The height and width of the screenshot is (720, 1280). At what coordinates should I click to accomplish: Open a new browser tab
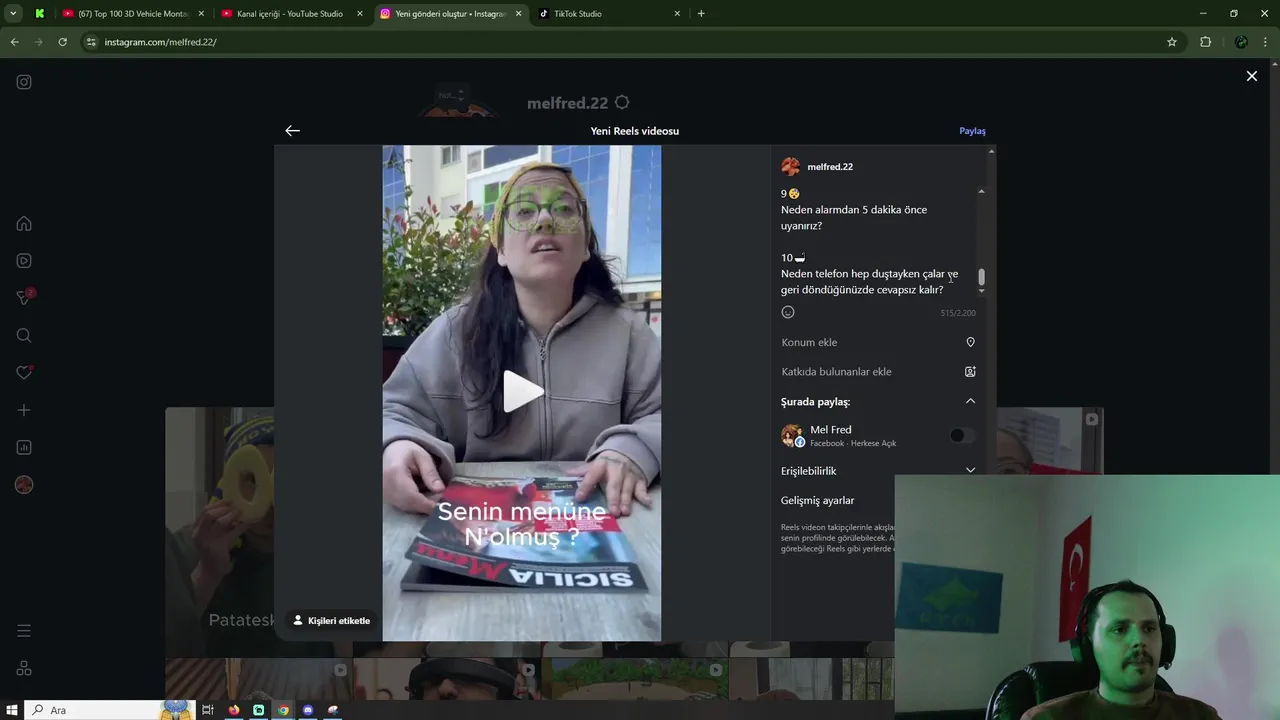[701, 14]
